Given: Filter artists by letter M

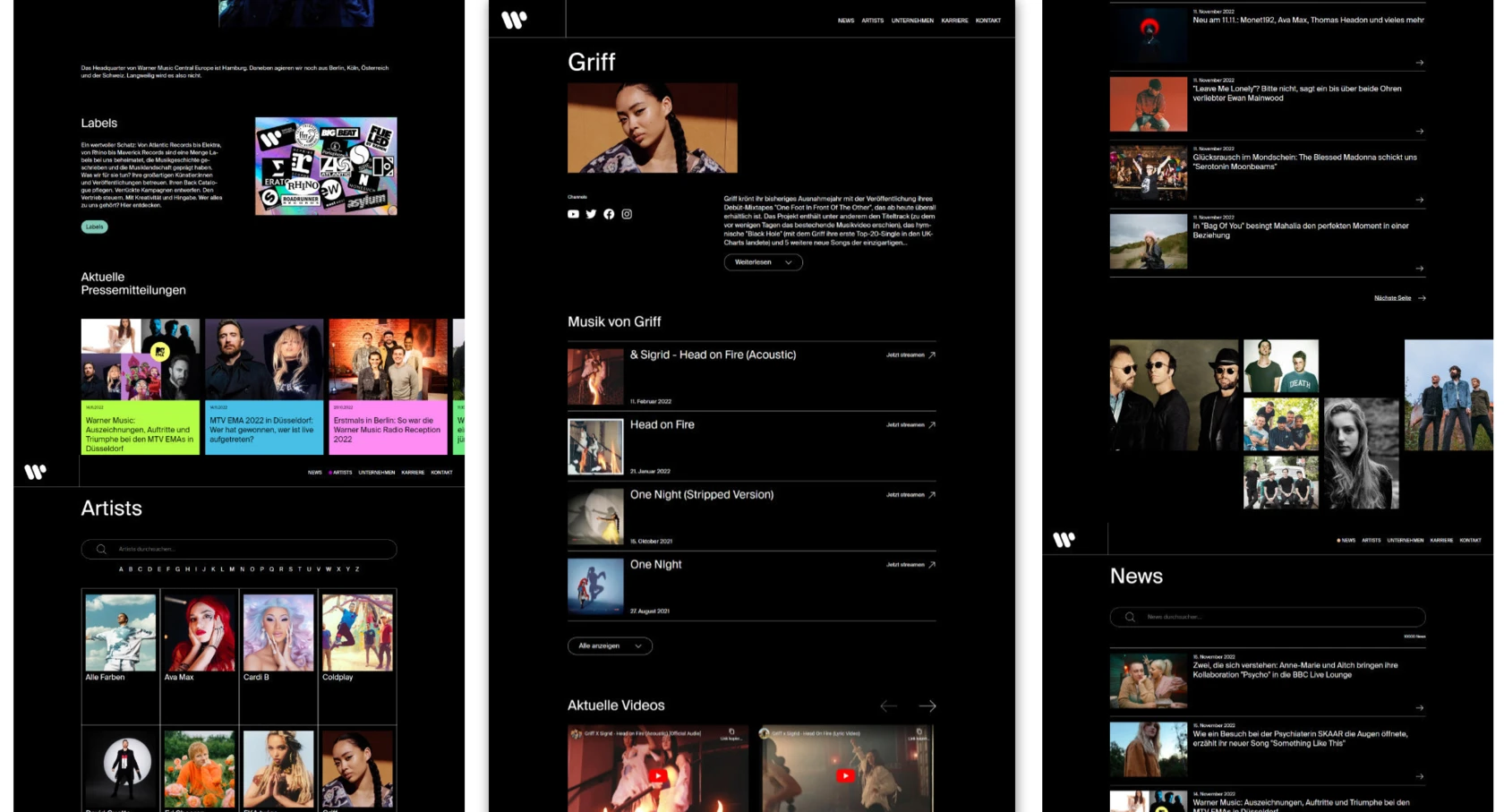Looking at the screenshot, I should click(x=232, y=569).
